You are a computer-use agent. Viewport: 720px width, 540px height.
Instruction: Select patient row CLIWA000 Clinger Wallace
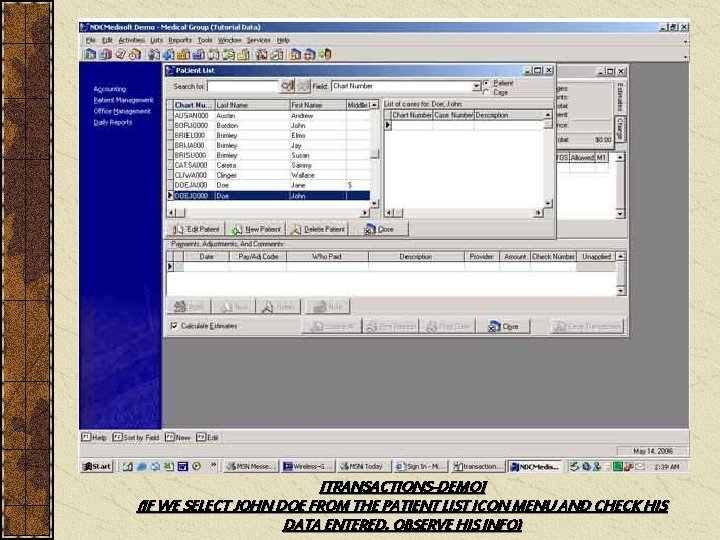[x=271, y=175]
